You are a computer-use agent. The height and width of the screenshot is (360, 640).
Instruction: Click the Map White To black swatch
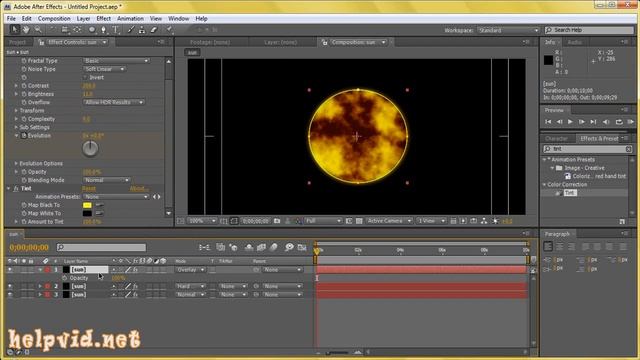click(x=87, y=213)
